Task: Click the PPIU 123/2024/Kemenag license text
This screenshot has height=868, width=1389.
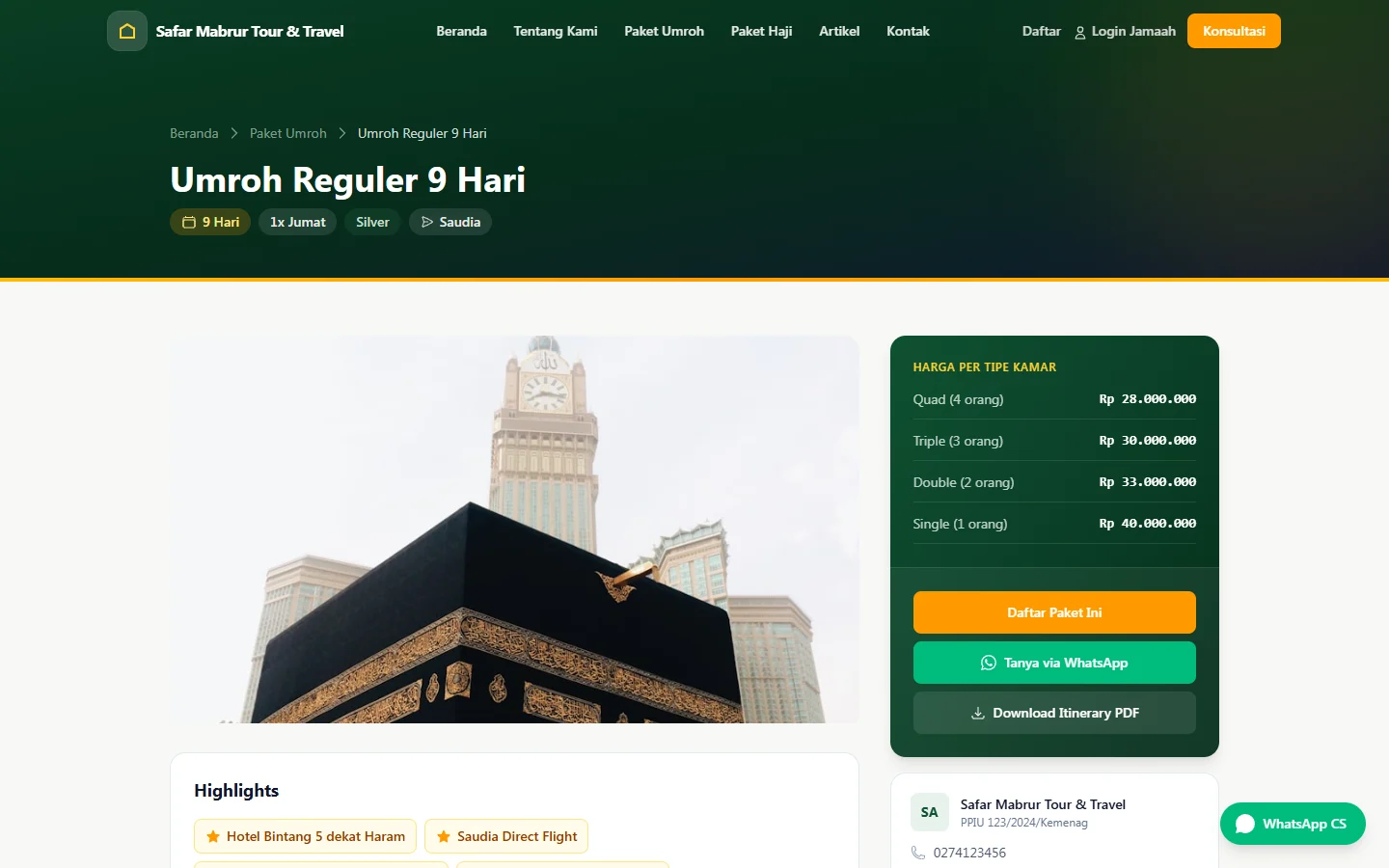Action: point(1023,823)
